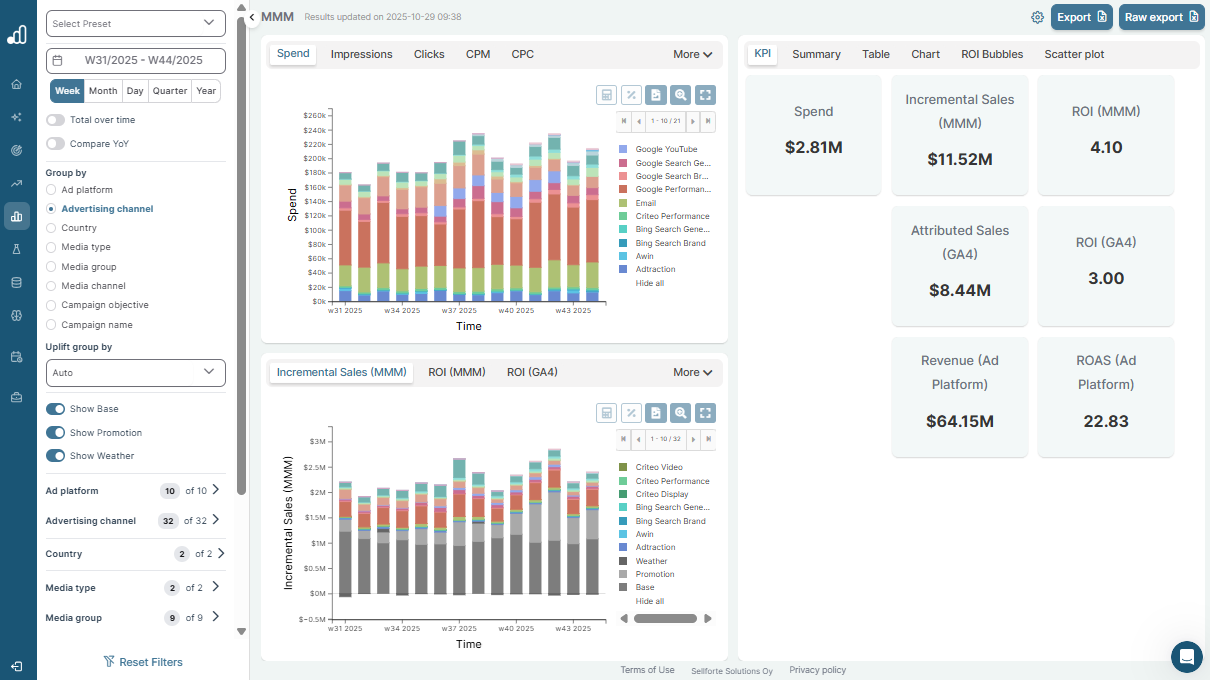This screenshot has width=1210, height=680.
Task: Activate zoom mode on the Incremental Sales chart
Action: tap(680, 412)
